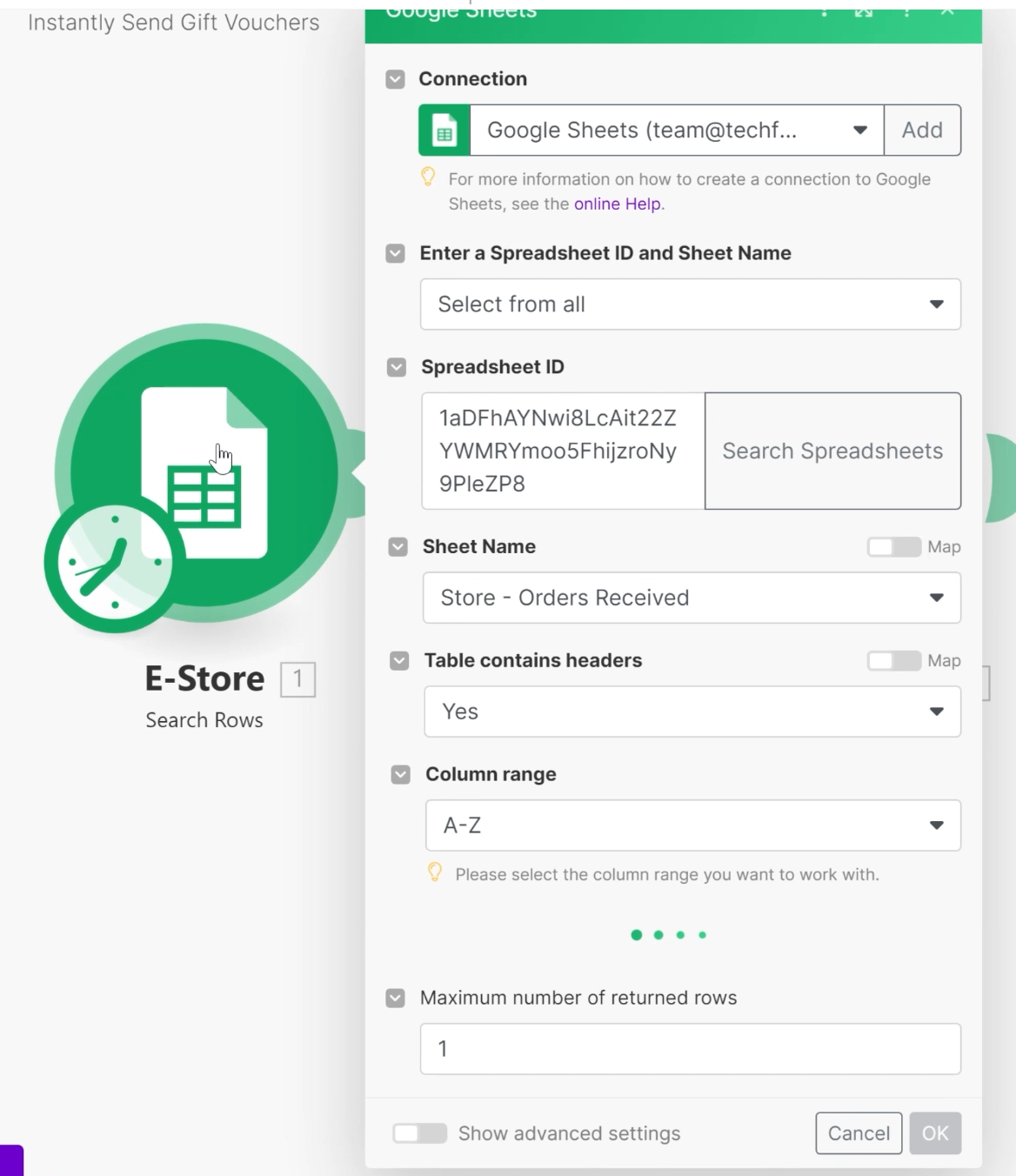The image size is (1016, 1176).
Task: Click the lightbulb icon below Column range
Action: pos(435,873)
